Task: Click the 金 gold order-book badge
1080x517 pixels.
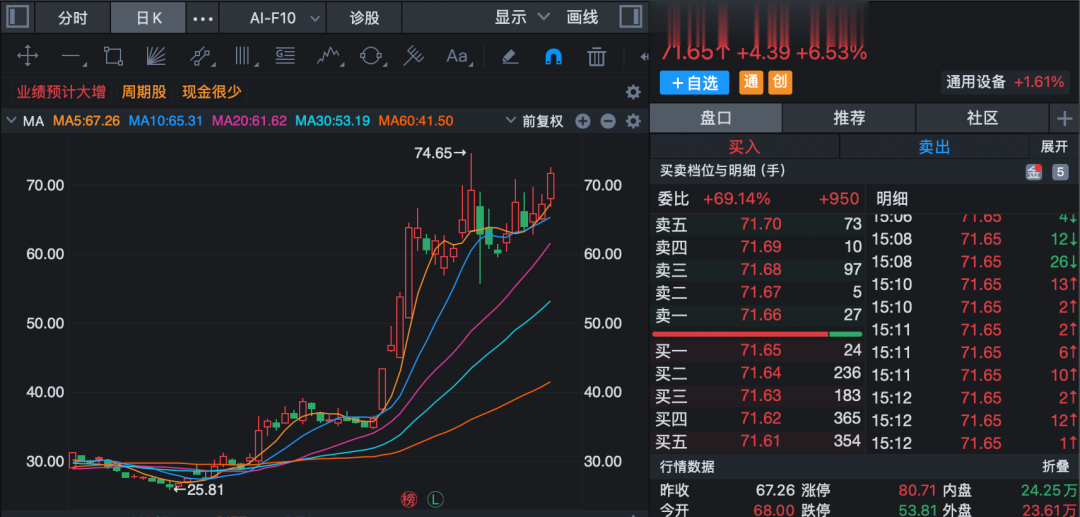Action: pos(1034,172)
